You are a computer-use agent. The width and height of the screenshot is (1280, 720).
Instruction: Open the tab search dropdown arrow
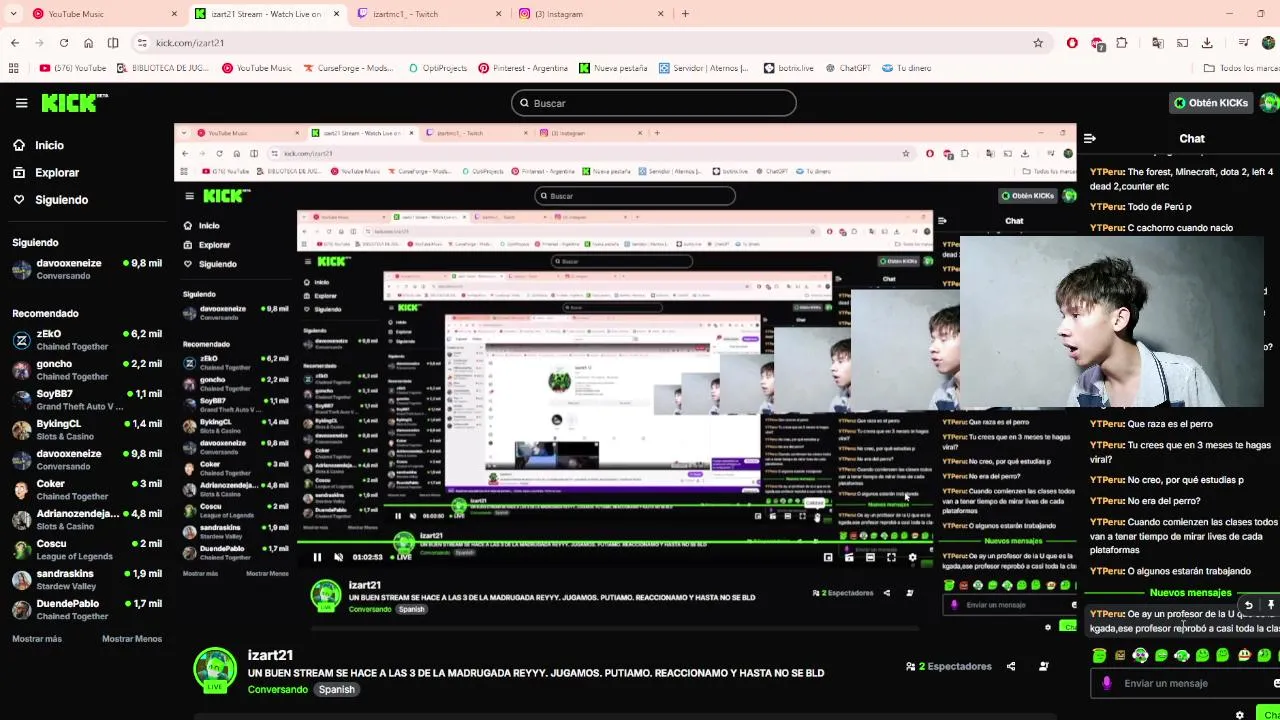click(11, 14)
